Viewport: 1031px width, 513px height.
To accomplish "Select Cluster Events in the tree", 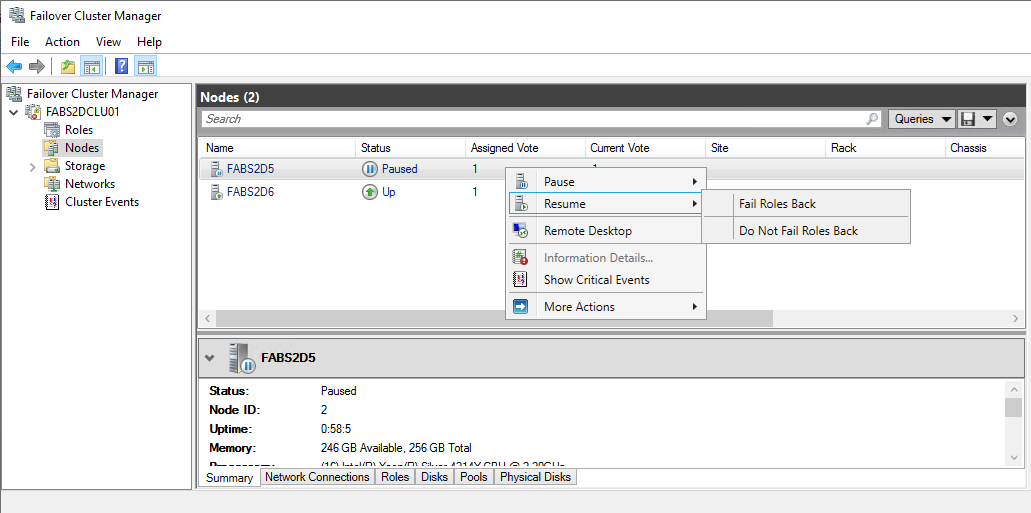I will tap(101, 202).
